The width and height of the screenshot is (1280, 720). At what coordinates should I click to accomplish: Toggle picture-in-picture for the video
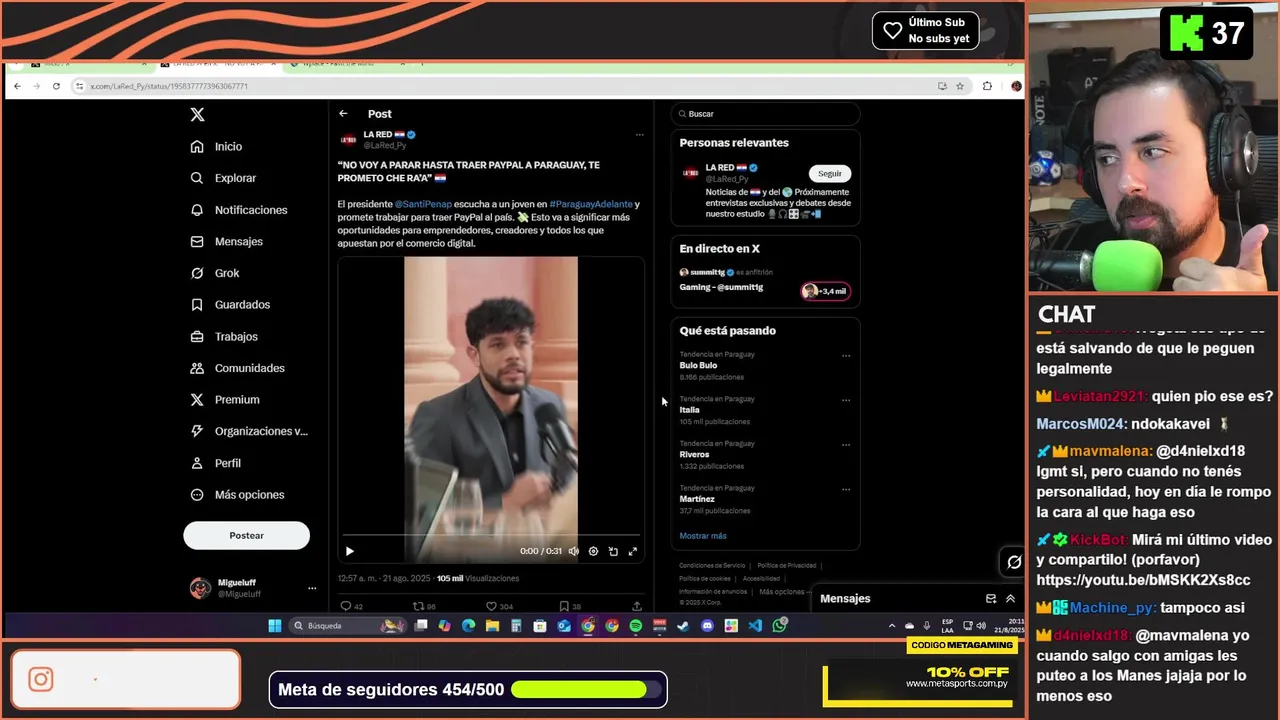pos(613,551)
